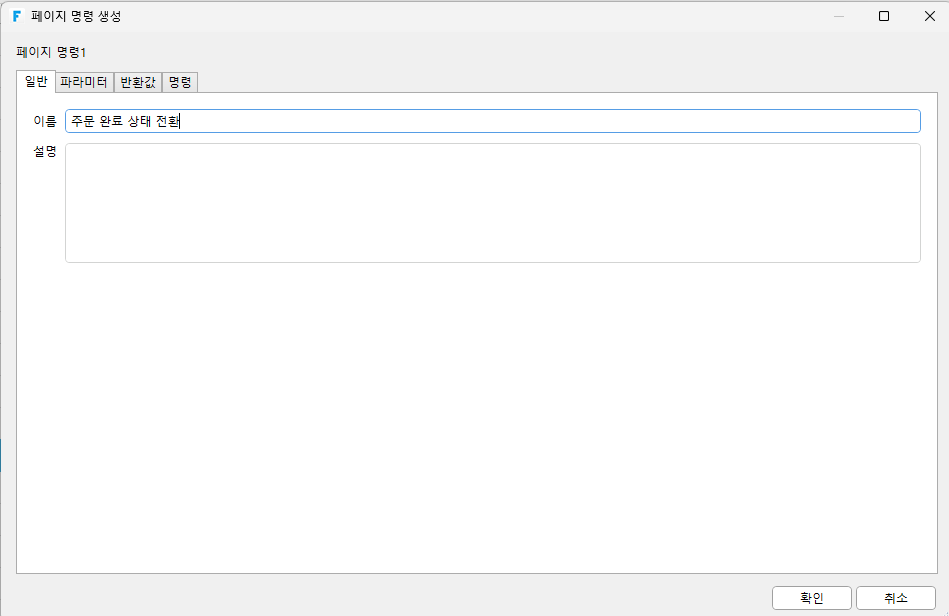Click the blue F application icon in title bar

[17, 16]
